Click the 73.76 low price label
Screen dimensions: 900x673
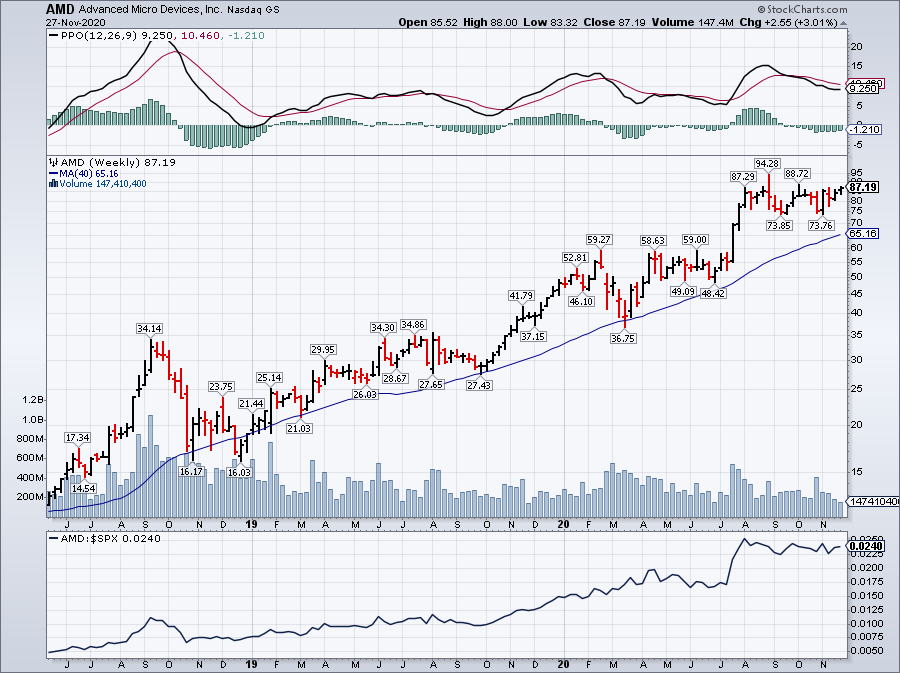(x=820, y=225)
